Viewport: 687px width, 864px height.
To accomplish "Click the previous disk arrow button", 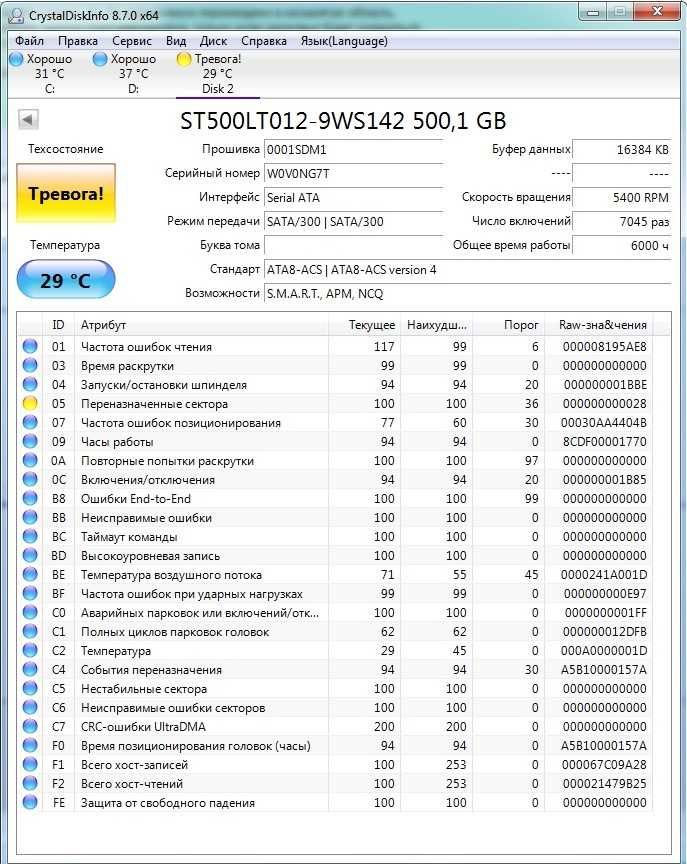I will (x=28, y=119).
